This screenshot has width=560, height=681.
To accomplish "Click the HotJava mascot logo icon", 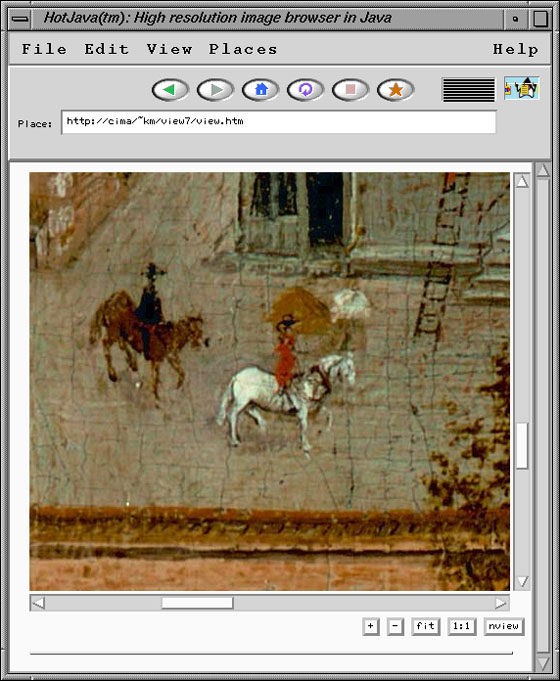I will (522, 88).
